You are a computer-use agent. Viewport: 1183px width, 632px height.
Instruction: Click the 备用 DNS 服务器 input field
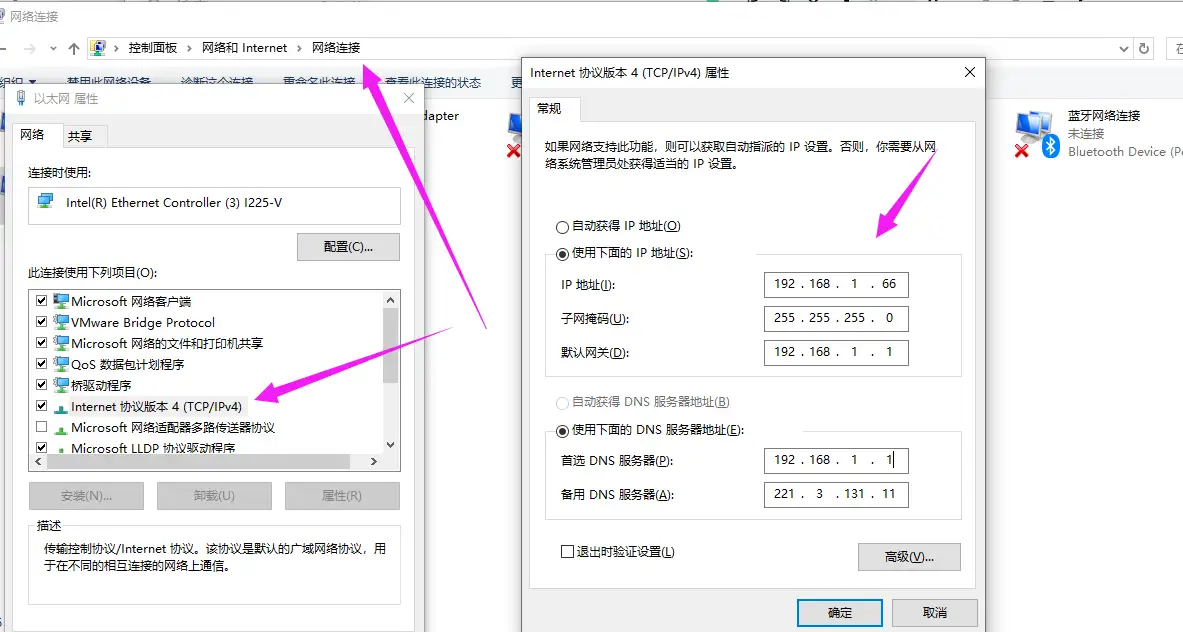[836, 494]
